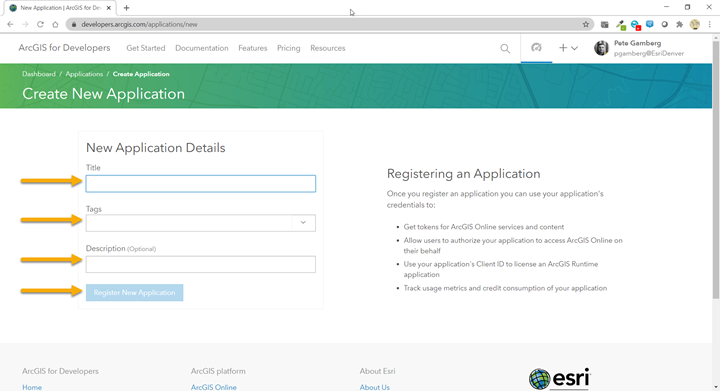
Task: Click the blue shield extension icon
Action: pyautogui.click(x=650, y=24)
